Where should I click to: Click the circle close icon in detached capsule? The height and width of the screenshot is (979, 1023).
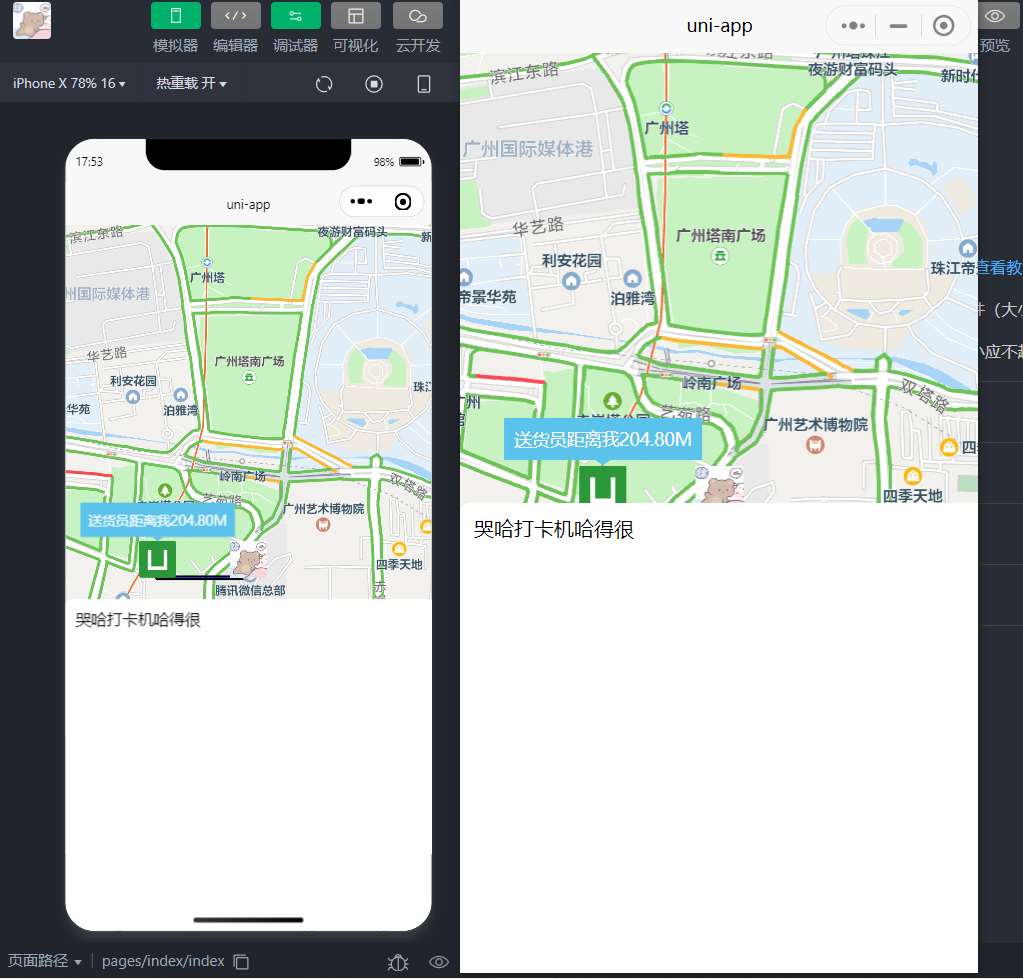click(943, 26)
